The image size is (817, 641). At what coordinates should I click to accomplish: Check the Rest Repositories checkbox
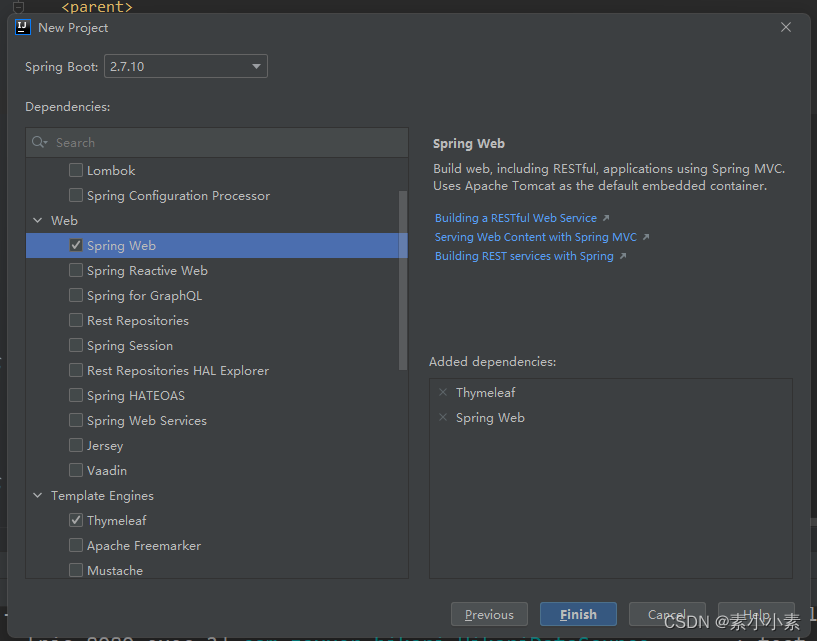[x=76, y=320]
